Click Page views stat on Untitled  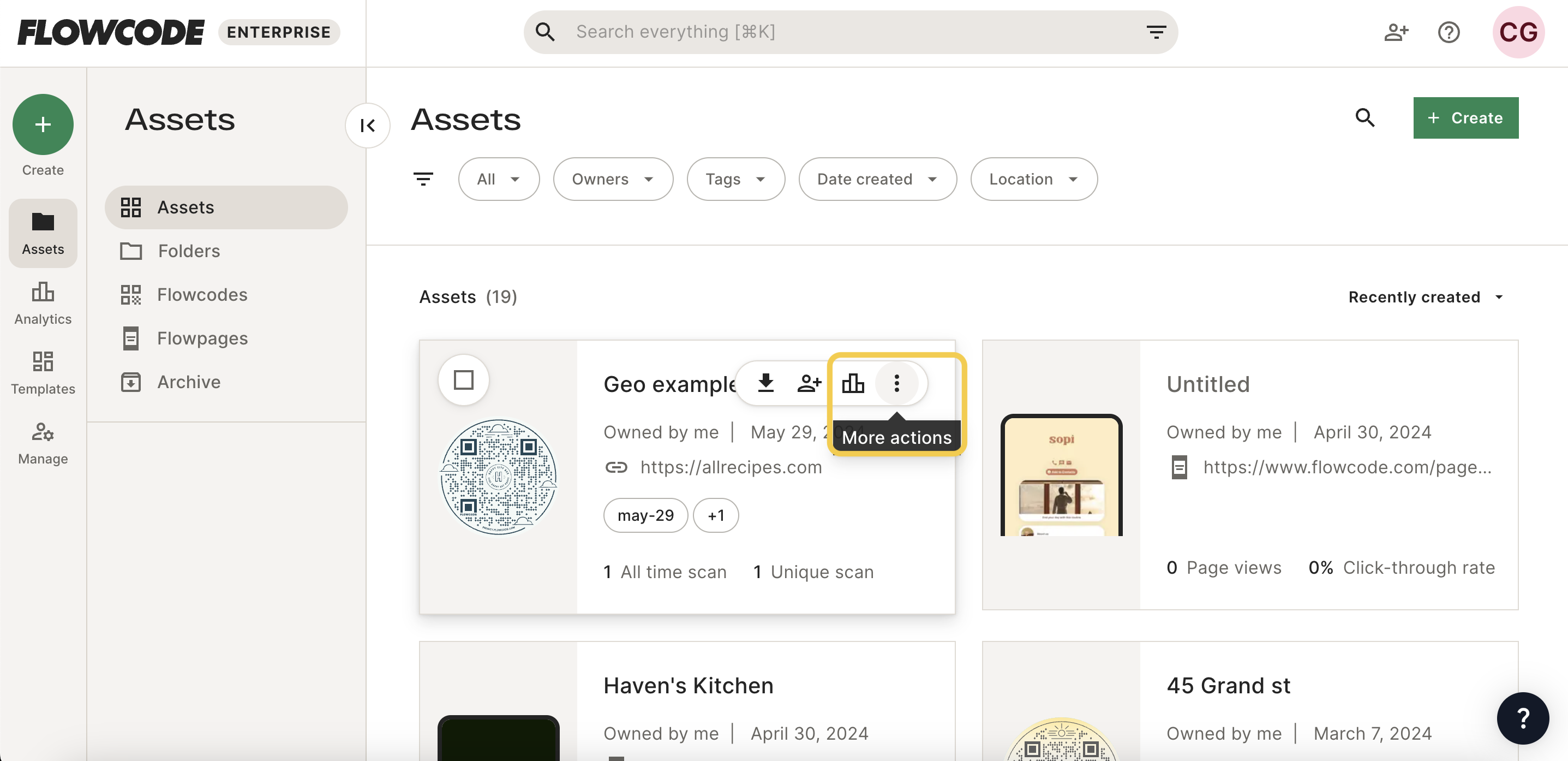tap(1224, 568)
